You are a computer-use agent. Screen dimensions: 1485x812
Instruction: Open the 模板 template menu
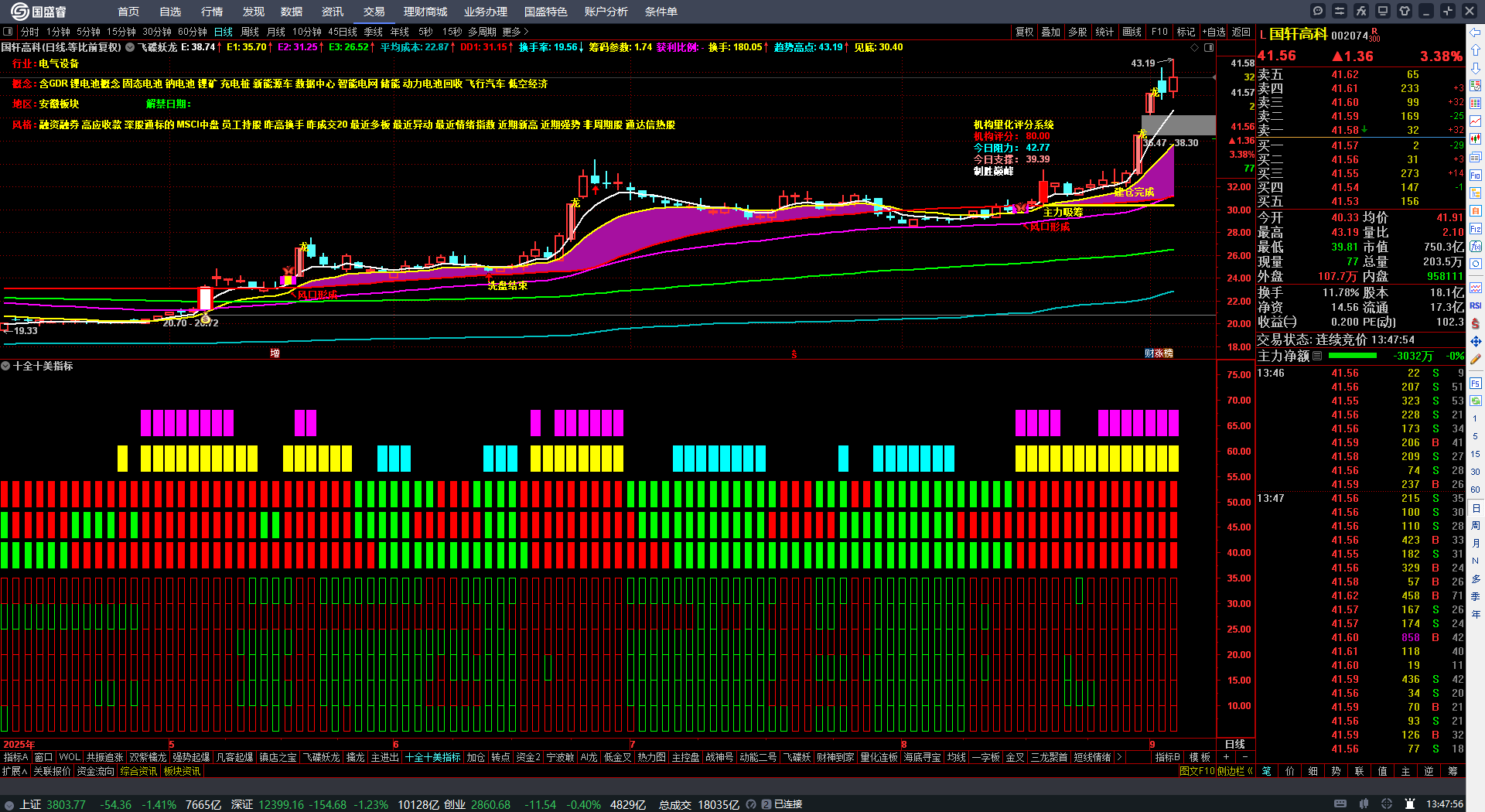(1200, 757)
